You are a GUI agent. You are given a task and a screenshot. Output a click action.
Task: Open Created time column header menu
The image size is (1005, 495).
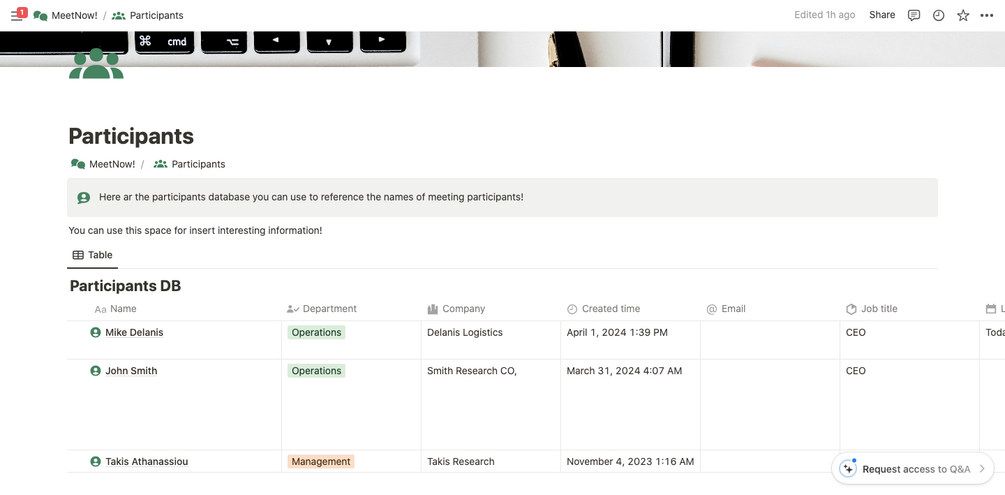click(x=610, y=309)
